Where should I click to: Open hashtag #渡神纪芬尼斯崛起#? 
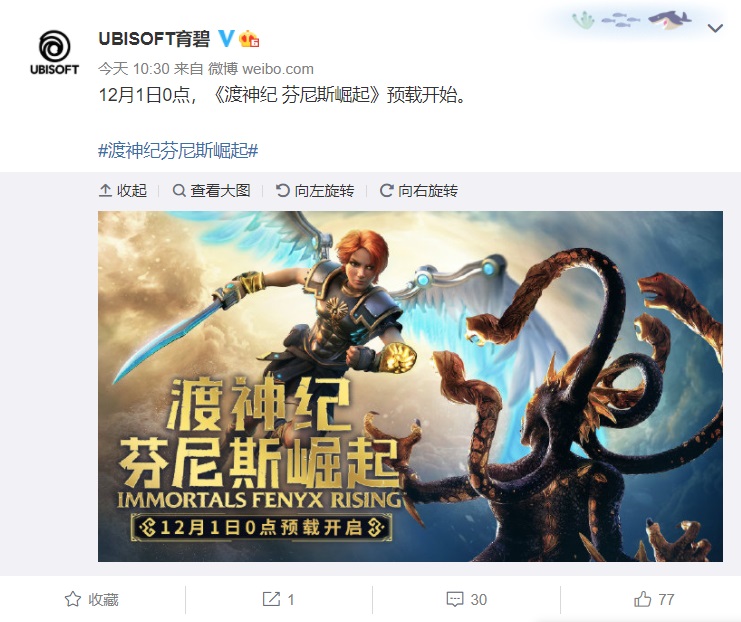point(178,151)
